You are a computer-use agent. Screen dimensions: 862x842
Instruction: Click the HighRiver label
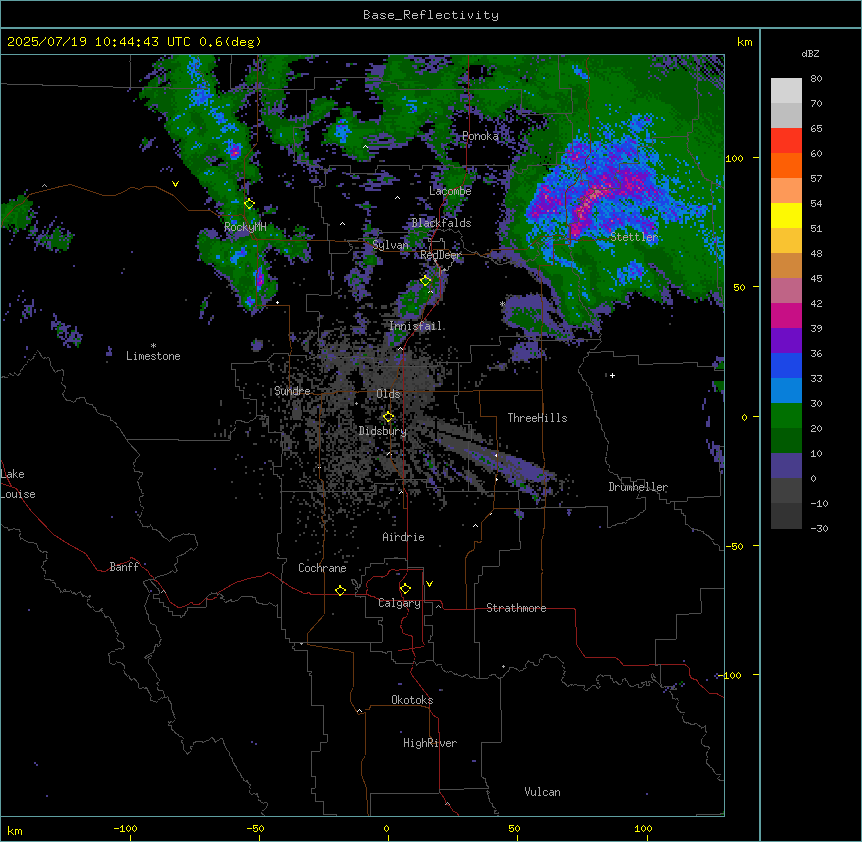coord(430,743)
